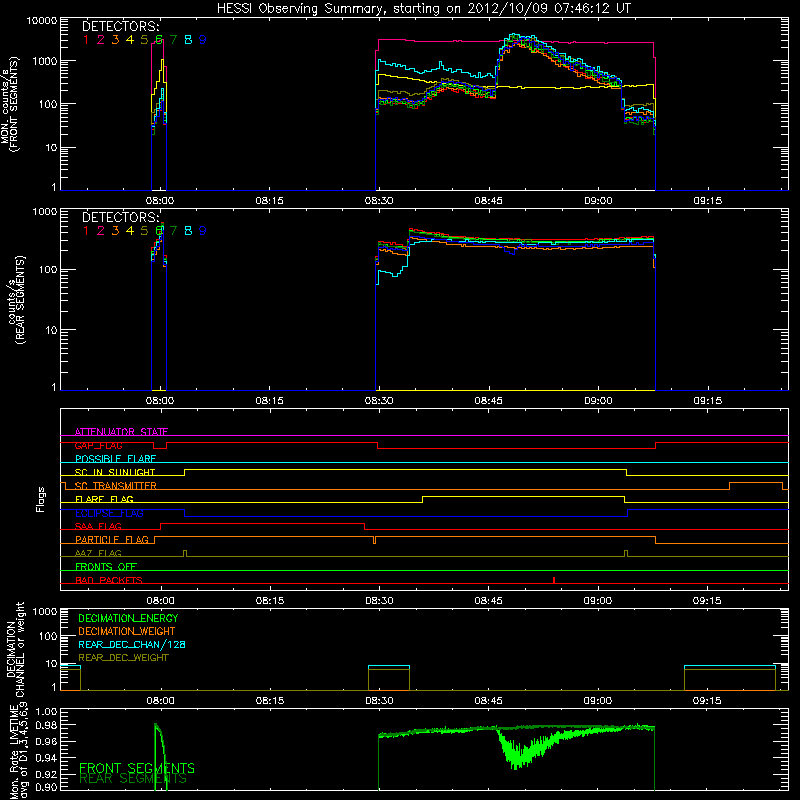Screen dimensions: 800x800
Task: Click the BAD_PACKETS flag label
Action: tap(109, 581)
